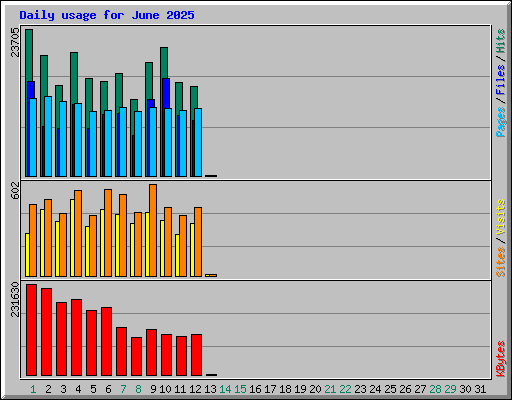Click the 602 visits axis value

(x=15, y=191)
